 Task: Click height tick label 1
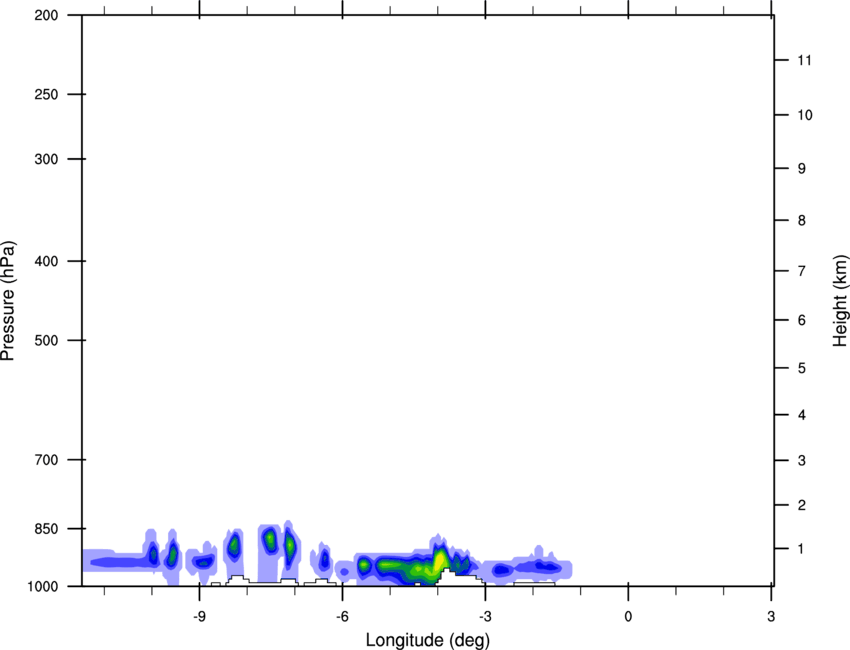(801, 549)
